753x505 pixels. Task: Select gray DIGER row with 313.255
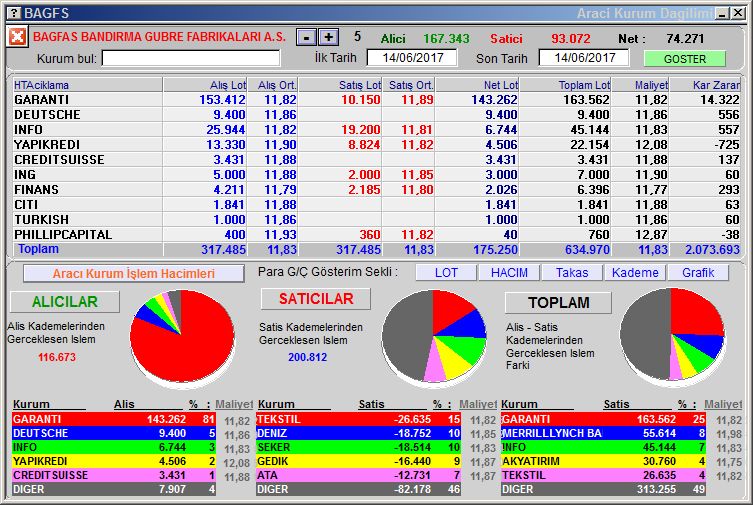click(x=603, y=489)
